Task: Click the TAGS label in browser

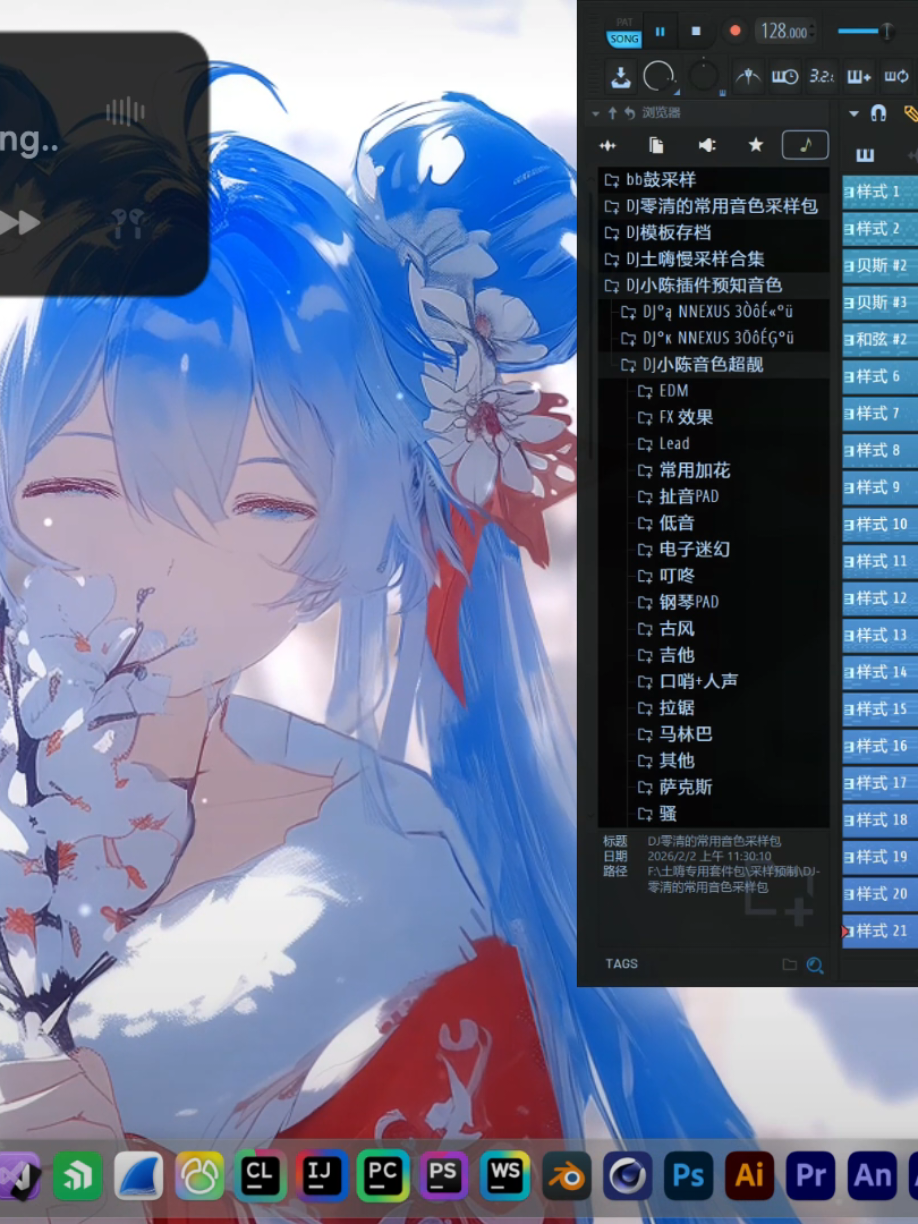Action: [621, 964]
